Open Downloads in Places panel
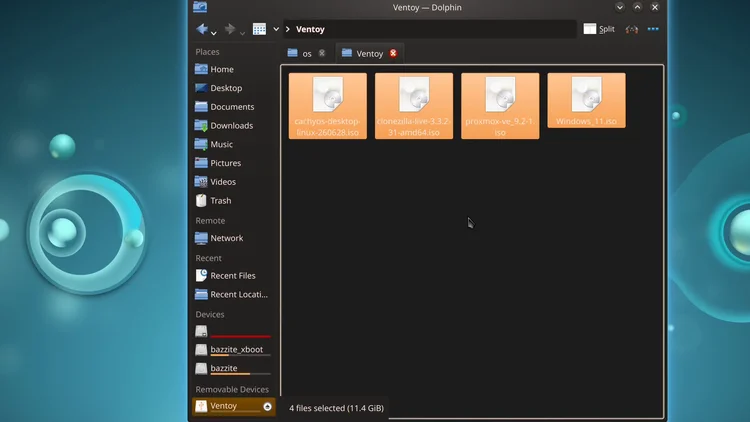Viewport: 750px width, 422px height. [233, 125]
